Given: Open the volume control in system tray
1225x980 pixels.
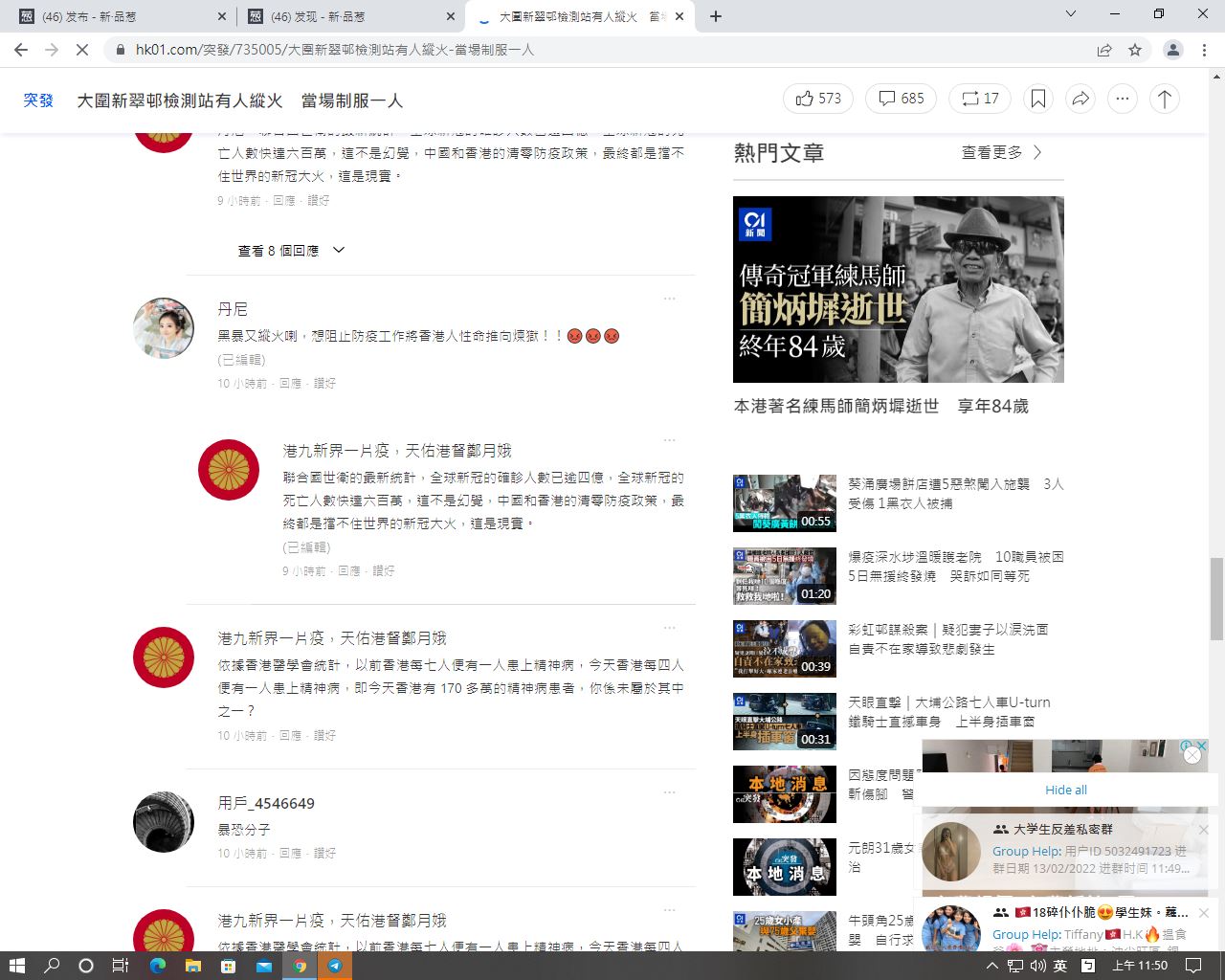Looking at the screenshot, I should click(x=1037, y=966).
